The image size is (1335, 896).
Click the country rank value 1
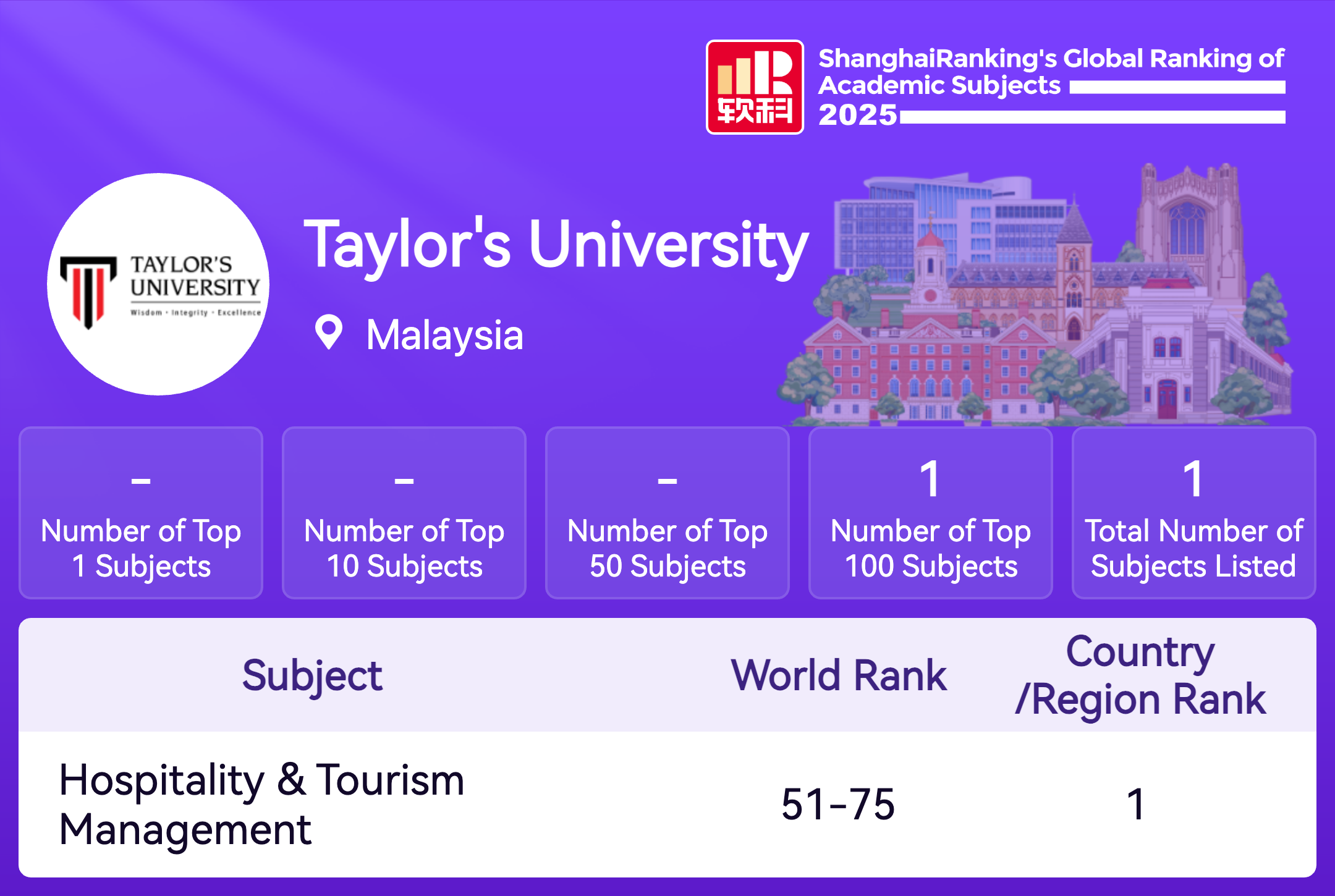[1136, 804]
